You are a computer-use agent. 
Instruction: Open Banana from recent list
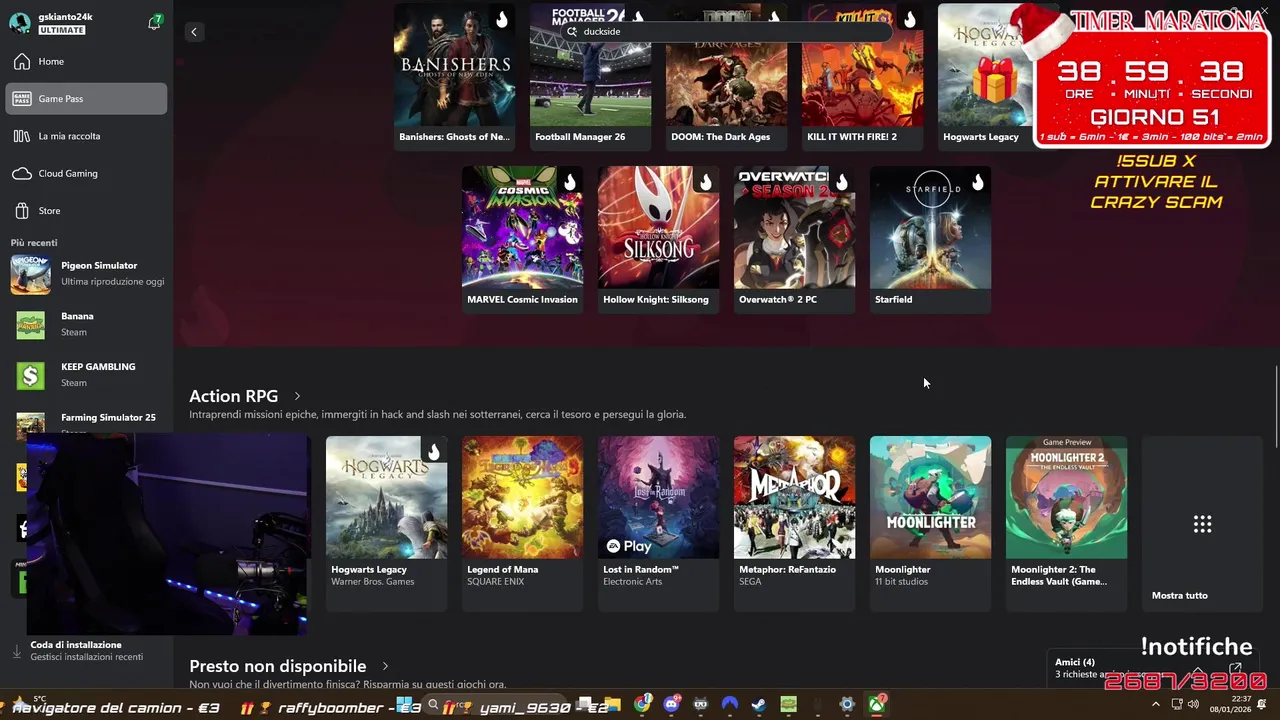point(88,324)
